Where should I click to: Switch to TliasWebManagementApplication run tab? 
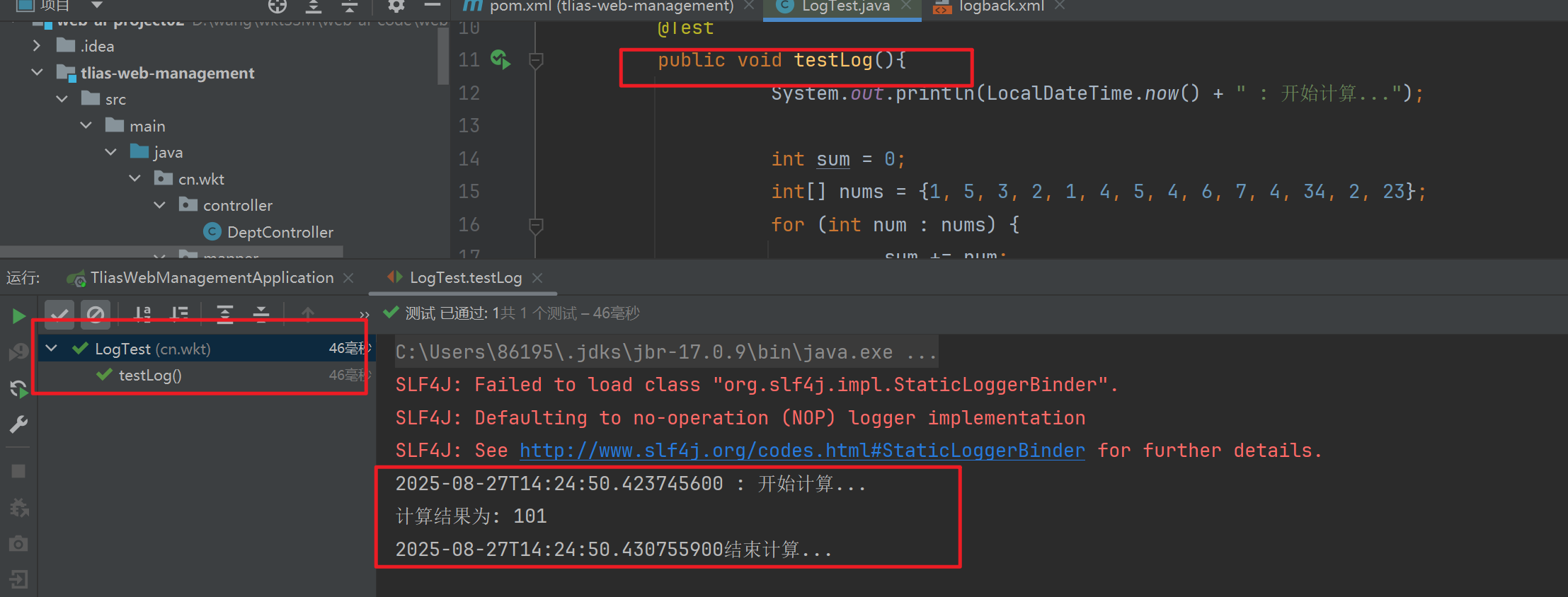[x=212, y=278]
